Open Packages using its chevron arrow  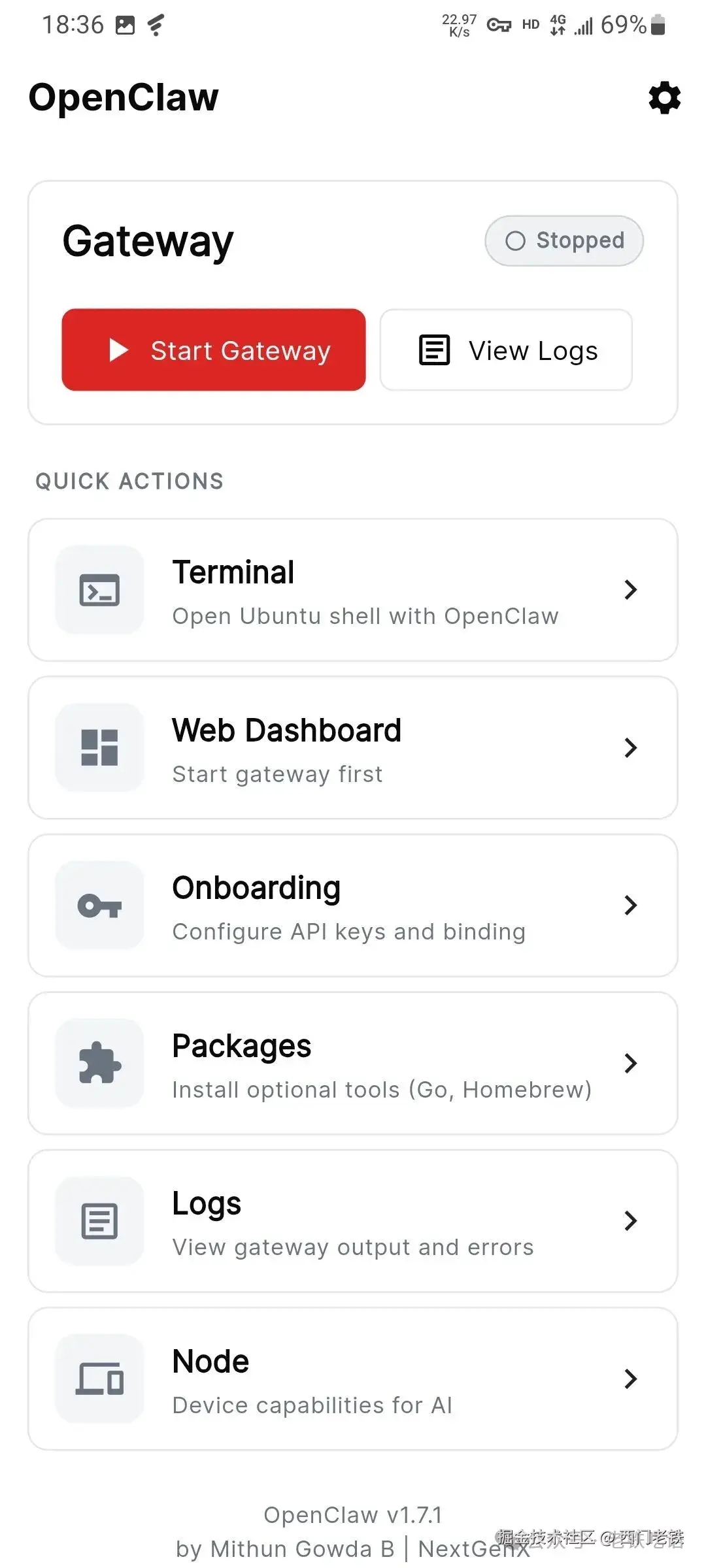[630, 1063]
